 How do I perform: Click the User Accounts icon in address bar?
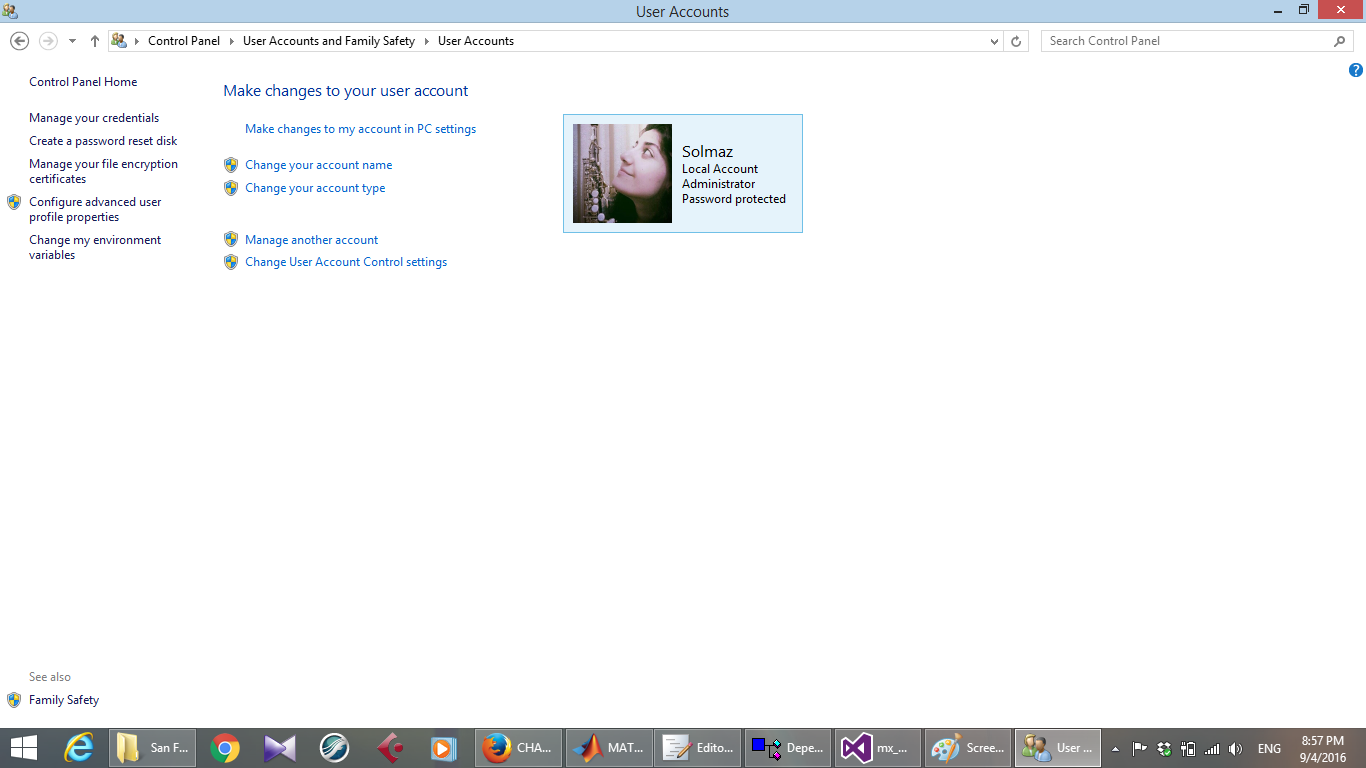(x=119, y=41)
